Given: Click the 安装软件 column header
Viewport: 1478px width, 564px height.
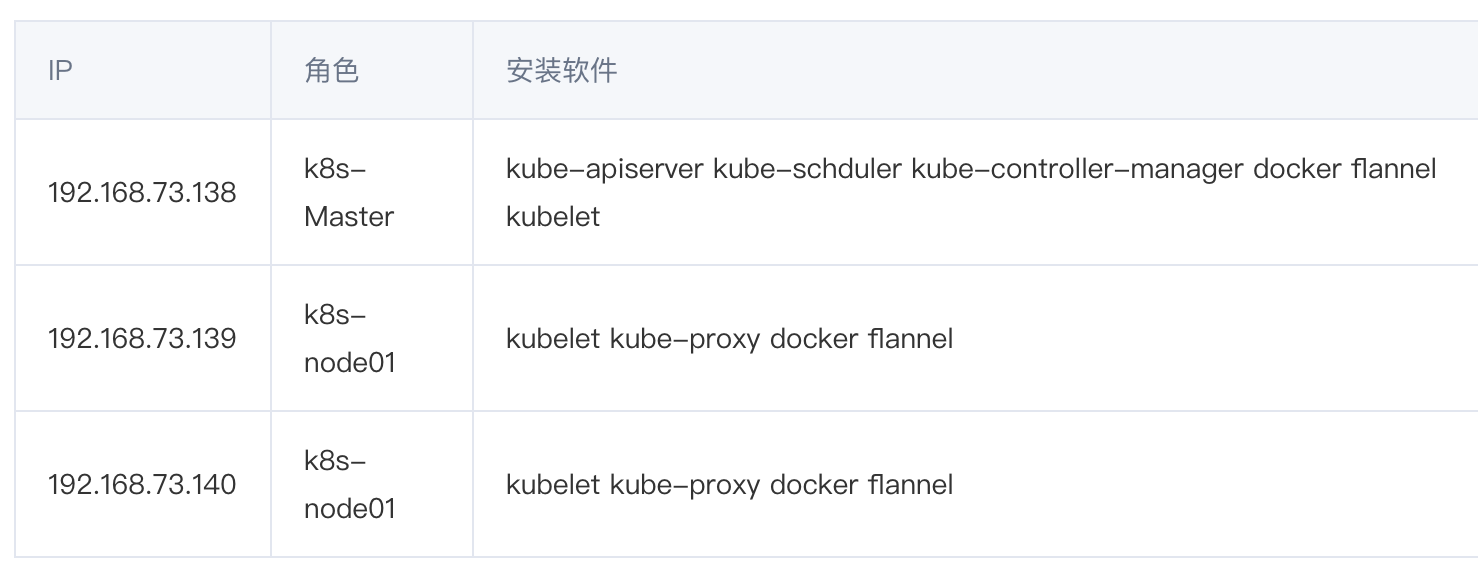Looking at the screenshot, I should pos(562,71).
